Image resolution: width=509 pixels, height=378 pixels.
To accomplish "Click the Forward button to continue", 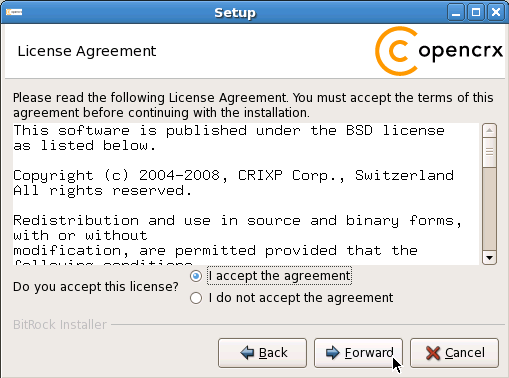I will tap(358, 353).
